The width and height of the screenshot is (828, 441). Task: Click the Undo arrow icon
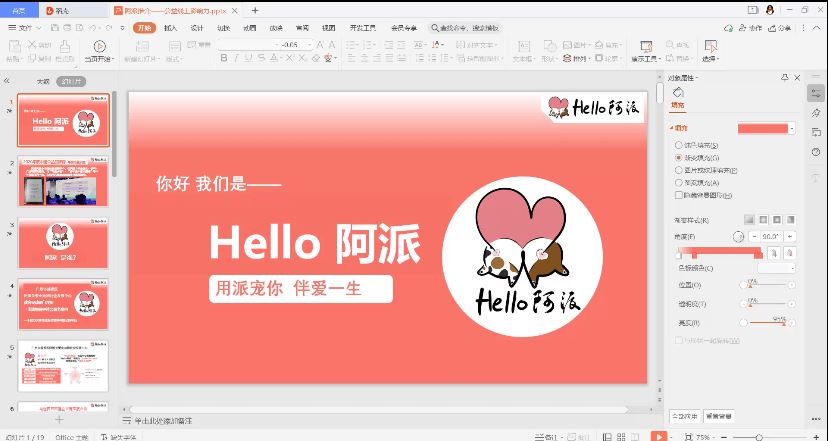tap(92, 27)
